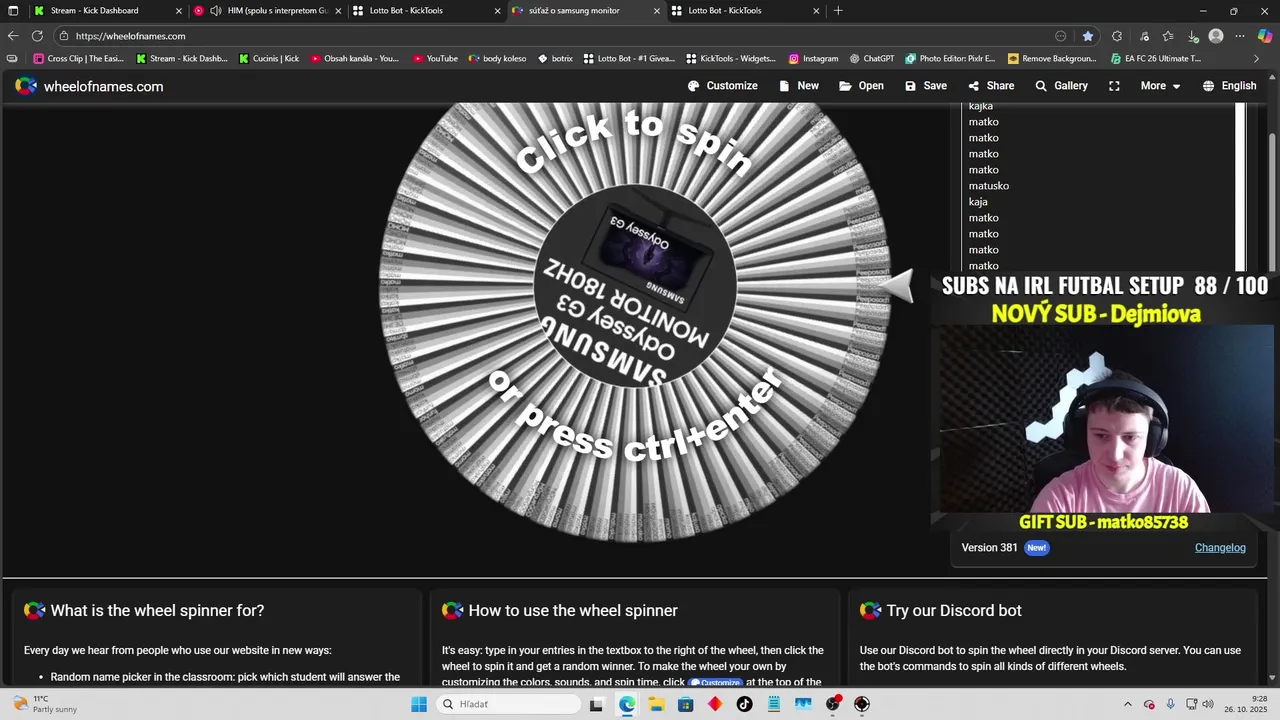Image resolution: width=1280 pixels, height=720 pixels.
Task: Select entry 'kajka' in names list
Action: [981, 106]
